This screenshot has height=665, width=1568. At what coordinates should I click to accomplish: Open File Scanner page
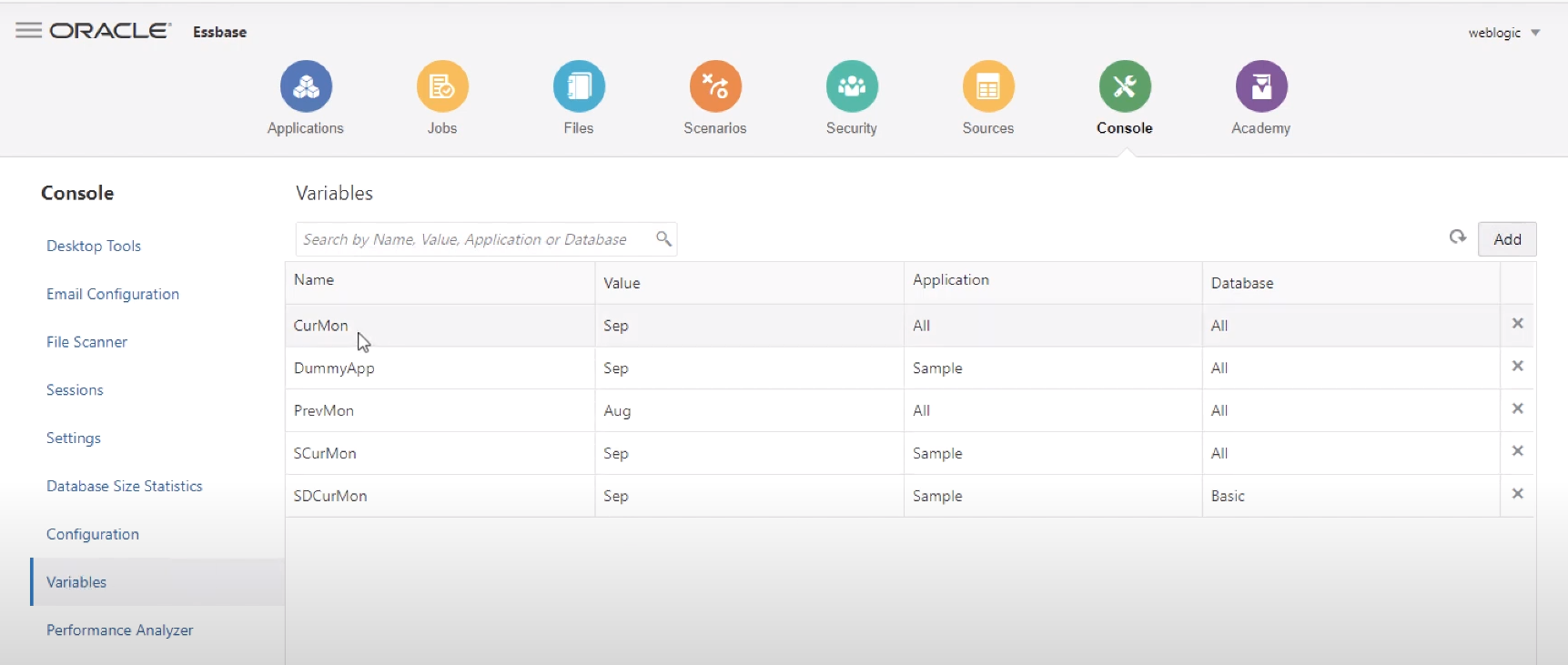(x=86, y=342)
